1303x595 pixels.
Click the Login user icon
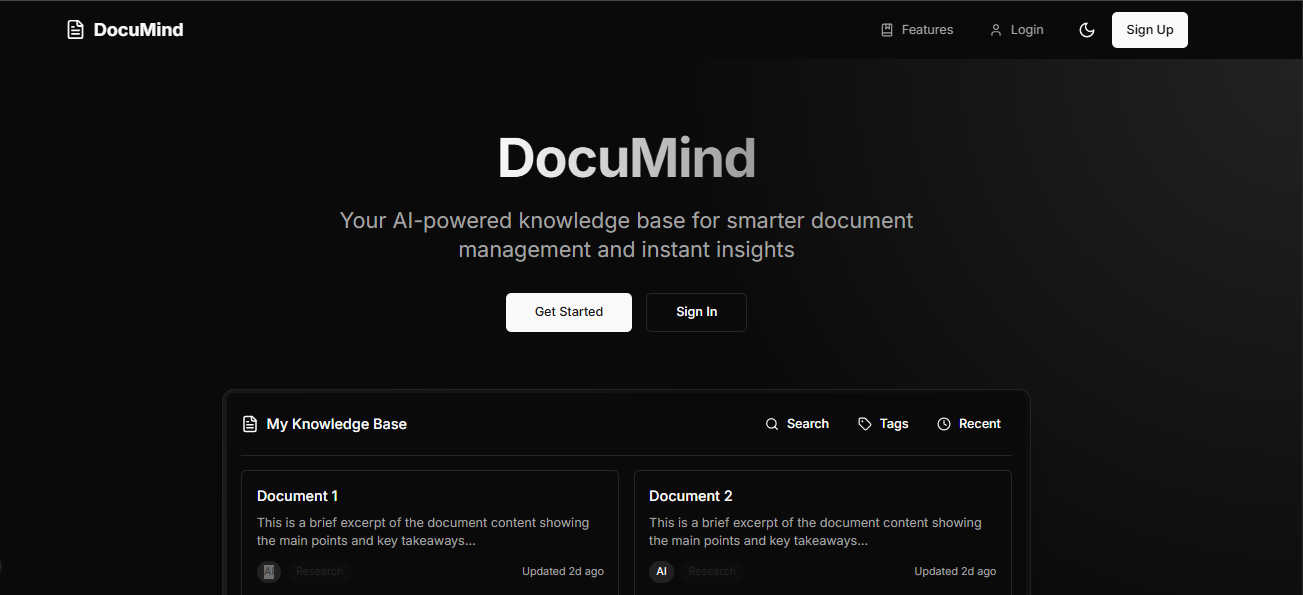click(x=996, y=30)
